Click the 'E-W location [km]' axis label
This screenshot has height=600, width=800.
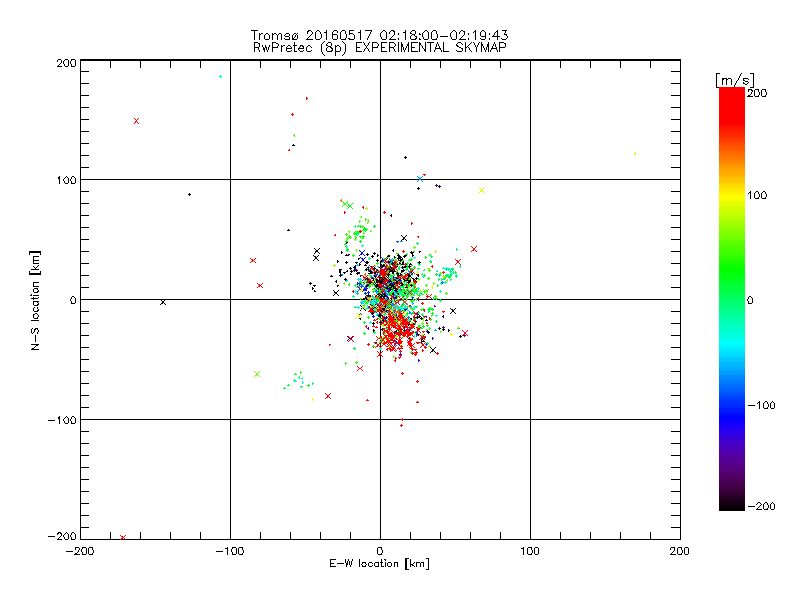tap(379, 563)
